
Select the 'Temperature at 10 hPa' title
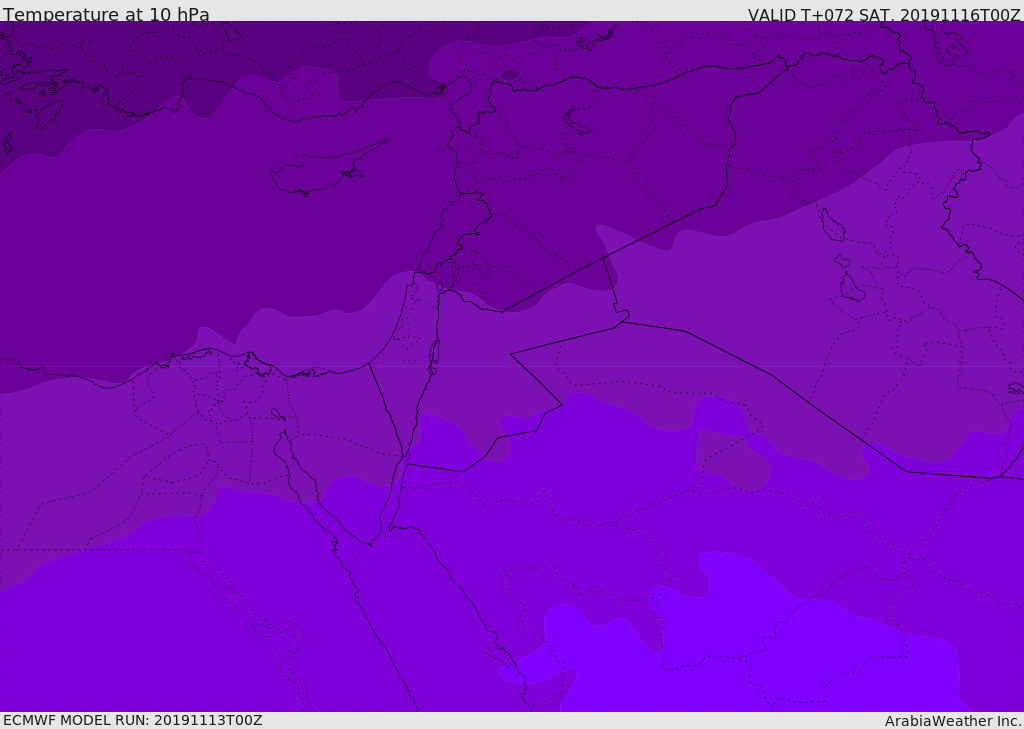pyautogui.click(x=106, y=14)
